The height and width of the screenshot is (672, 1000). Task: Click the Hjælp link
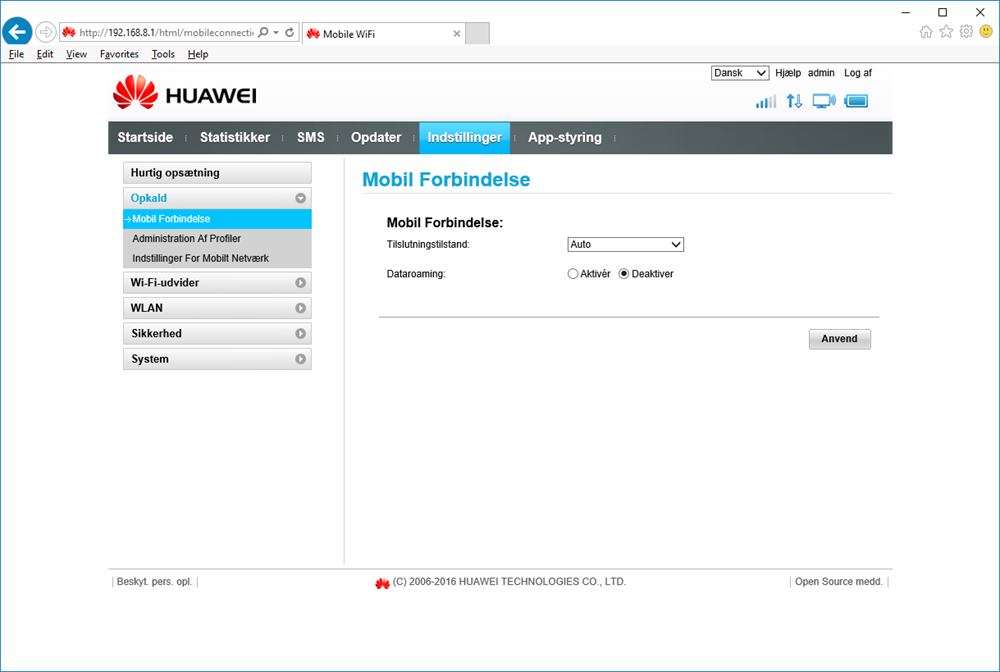(x=788, y=73)
